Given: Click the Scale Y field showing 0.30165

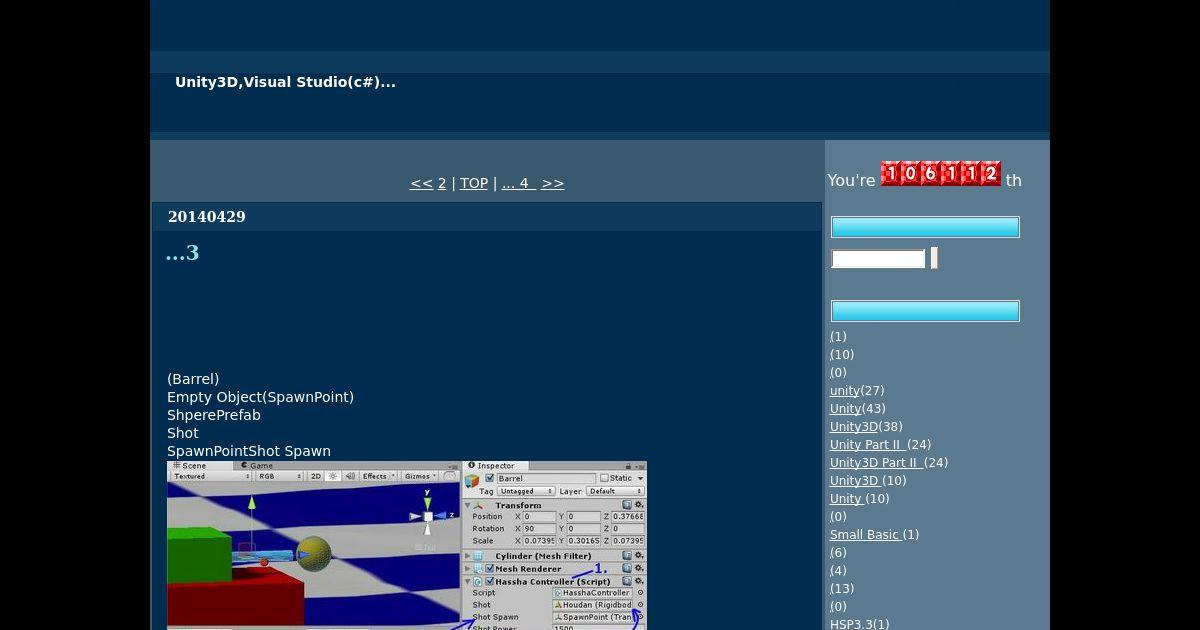Looking at the screenshot, I should tap(584, 540).
